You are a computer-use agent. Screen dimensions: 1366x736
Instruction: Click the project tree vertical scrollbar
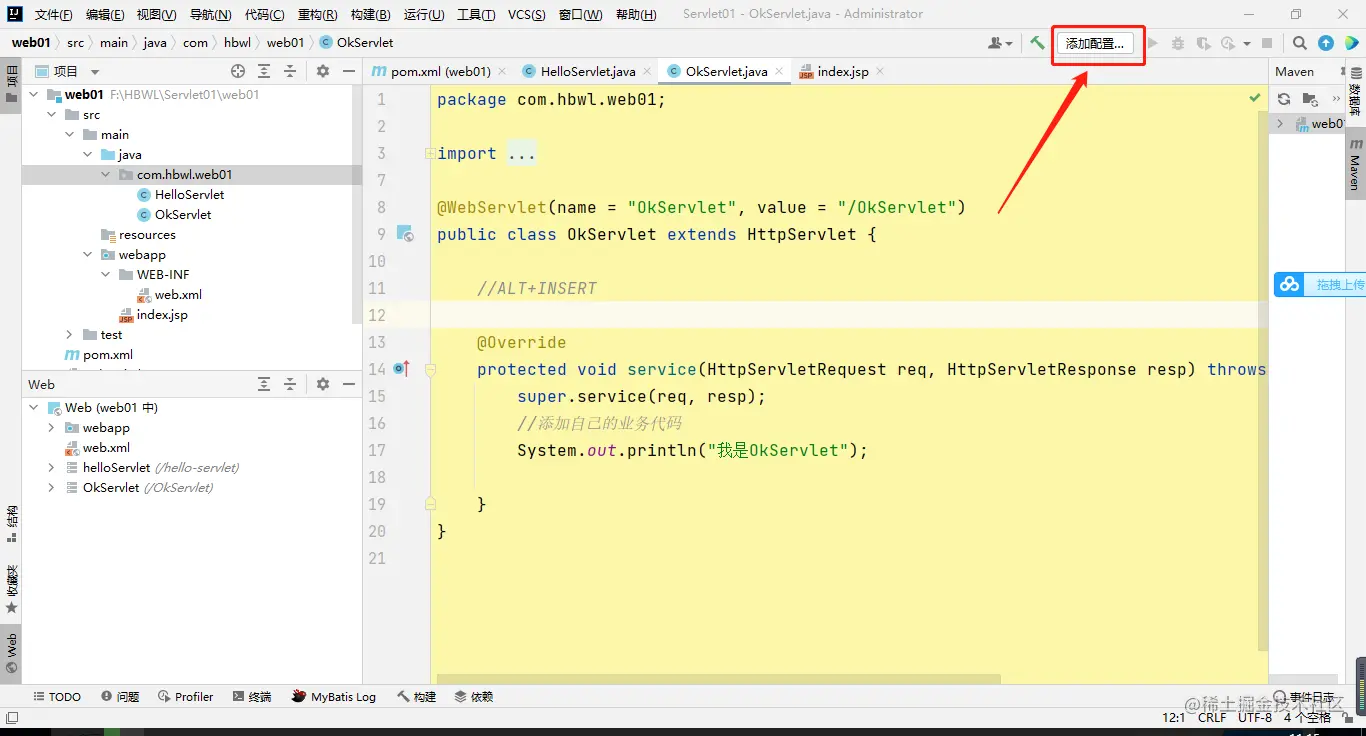pos(358,205)
